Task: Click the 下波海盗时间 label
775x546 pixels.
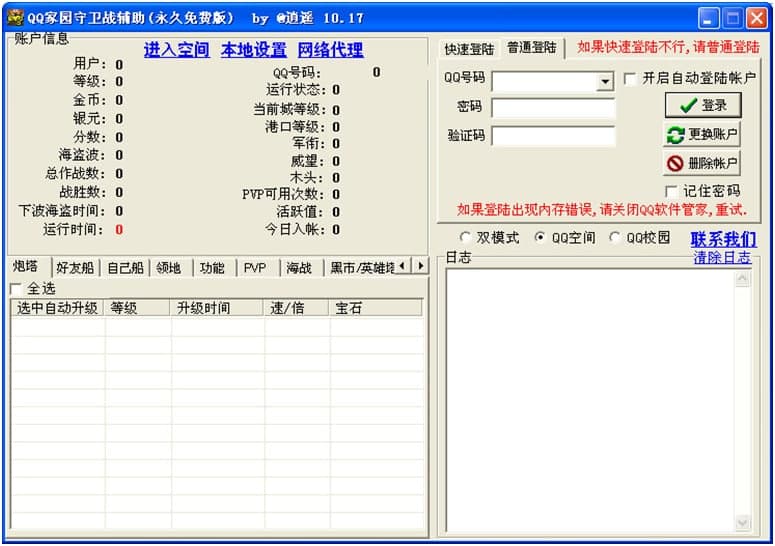Action: click(x=62, y=211)
